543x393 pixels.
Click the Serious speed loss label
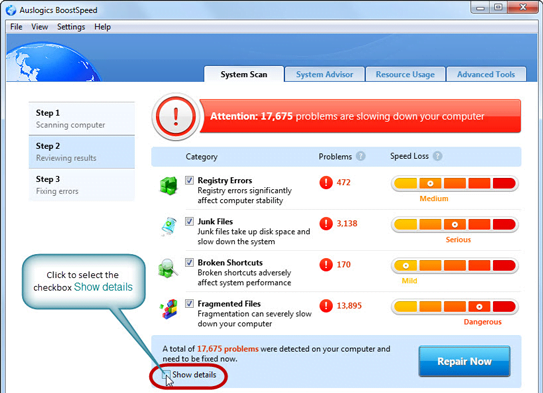(x=458, y=240)
